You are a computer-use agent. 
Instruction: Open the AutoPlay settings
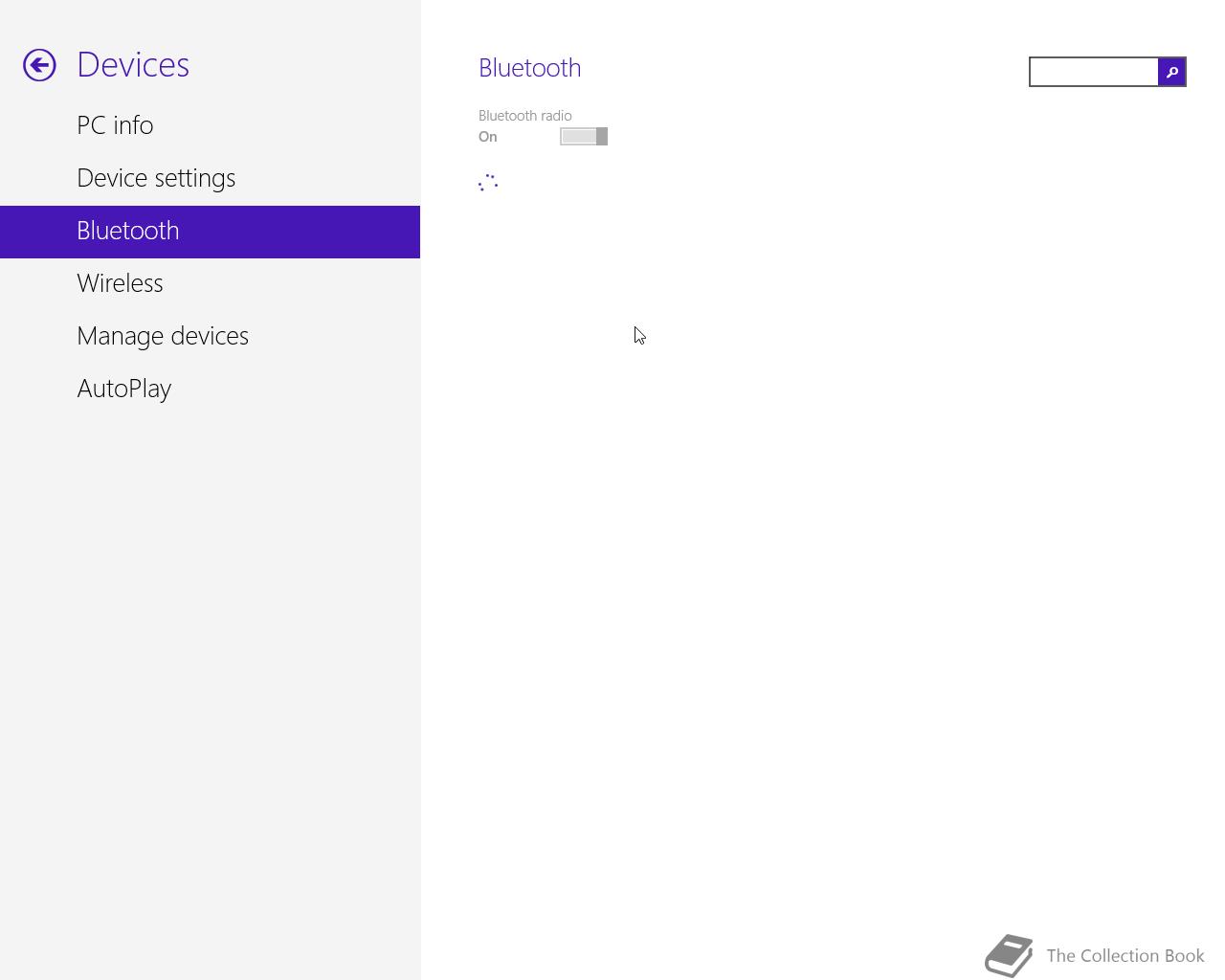pyautogui.click(x=210, y=389)
